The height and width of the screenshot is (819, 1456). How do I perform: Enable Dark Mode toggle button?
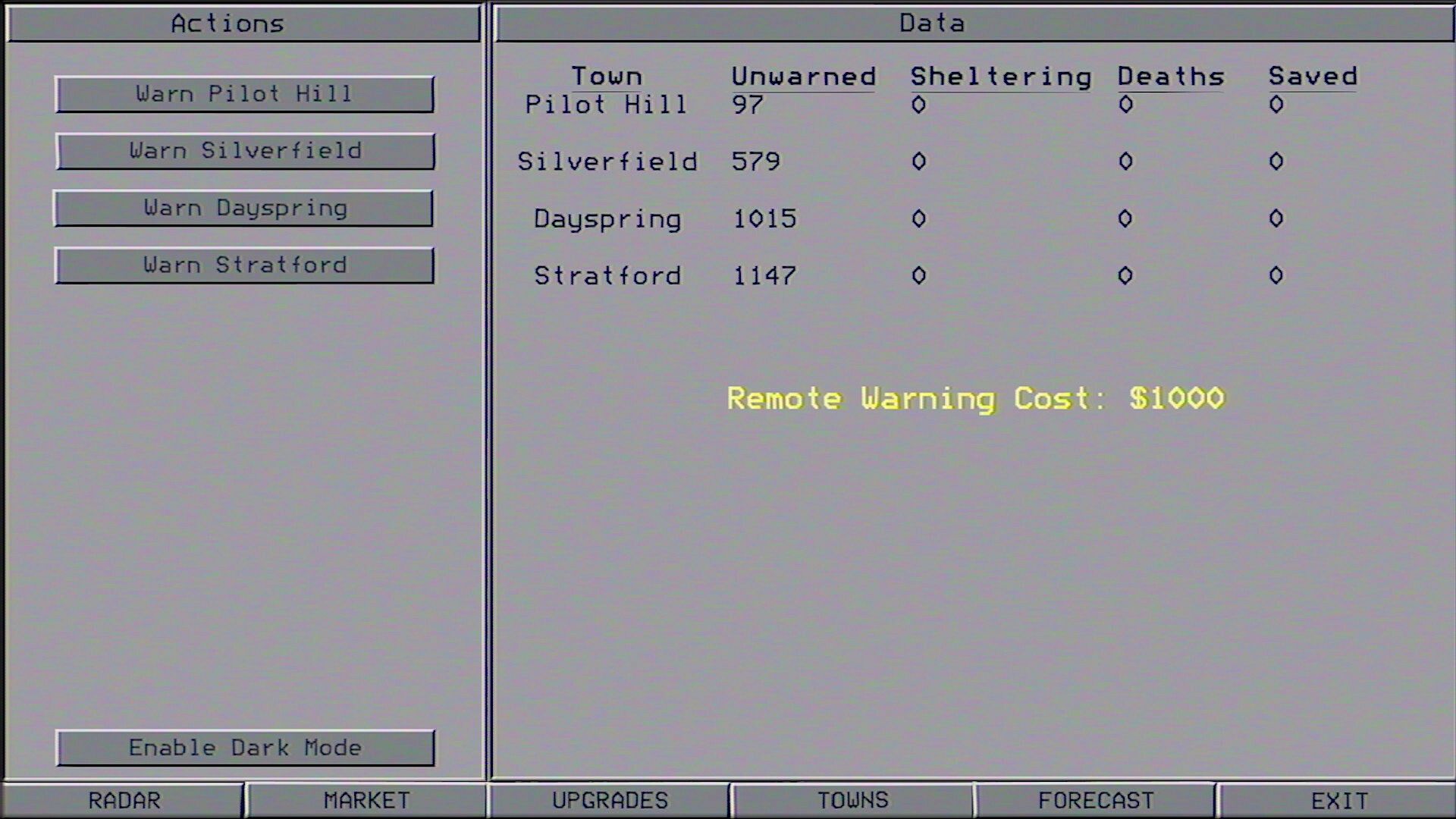point(244,748)
